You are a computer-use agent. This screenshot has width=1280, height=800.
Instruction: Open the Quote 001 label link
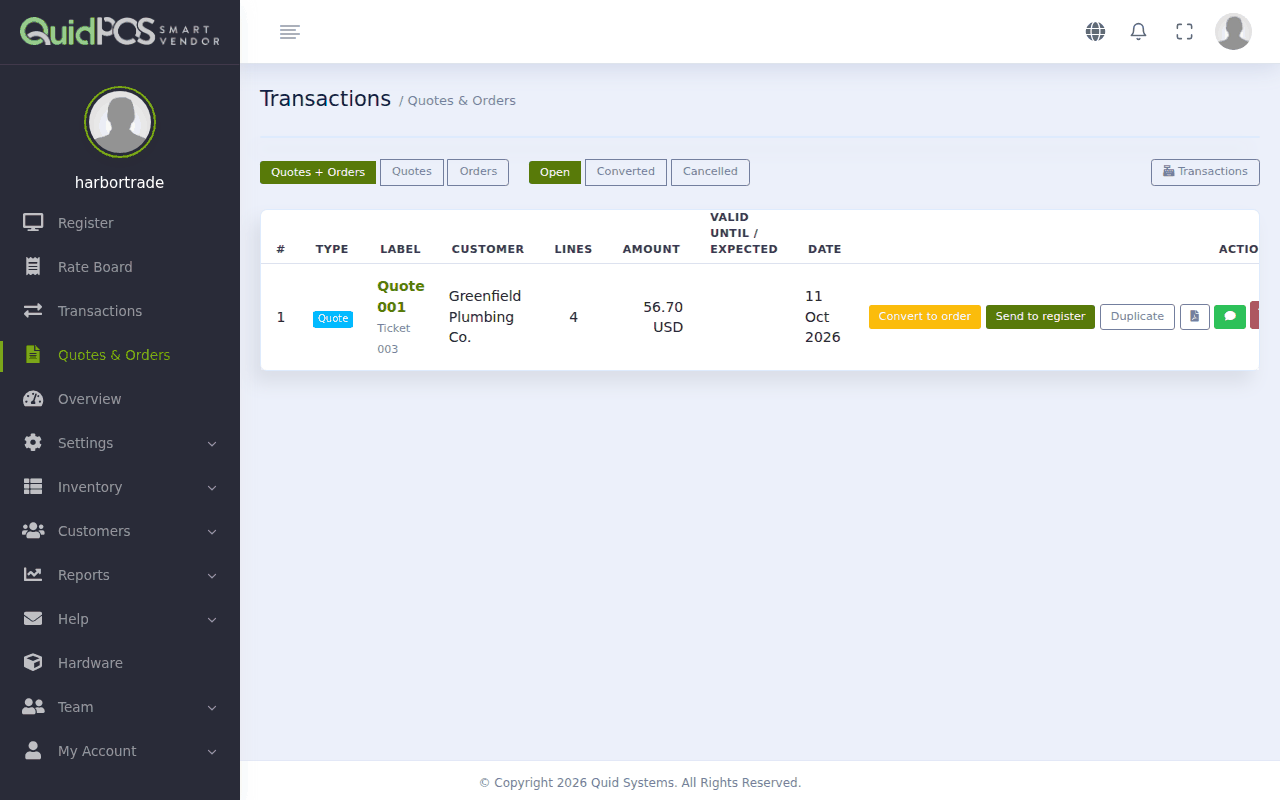[401, 297]
